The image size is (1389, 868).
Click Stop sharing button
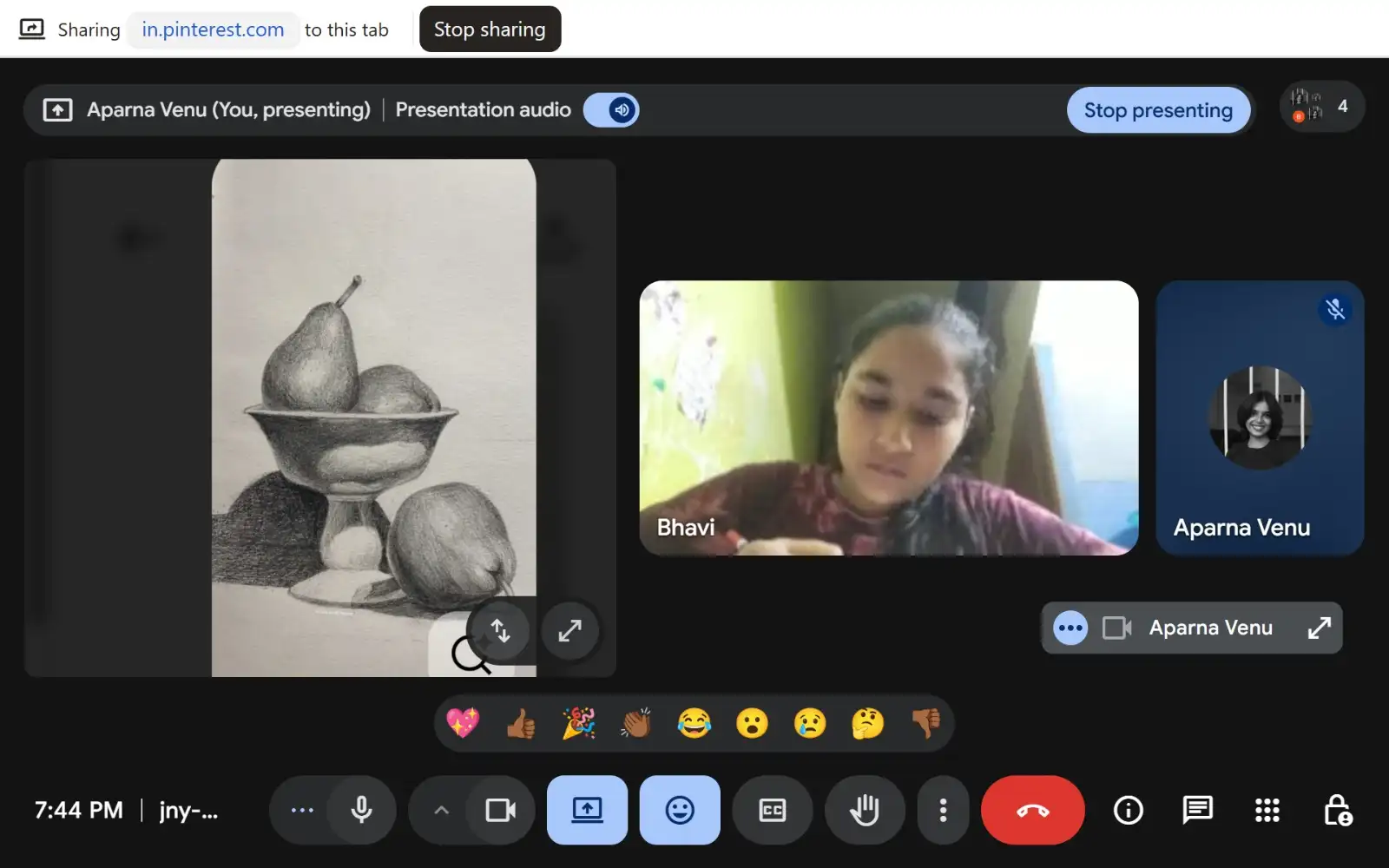click(490, 30)
